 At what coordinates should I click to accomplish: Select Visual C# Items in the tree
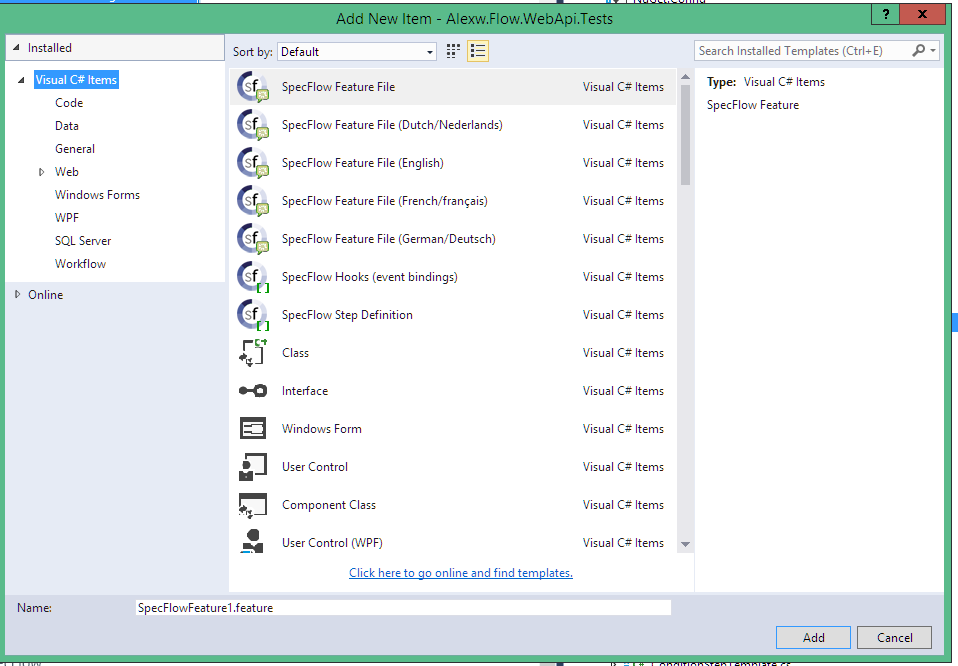tap(76, 80)
